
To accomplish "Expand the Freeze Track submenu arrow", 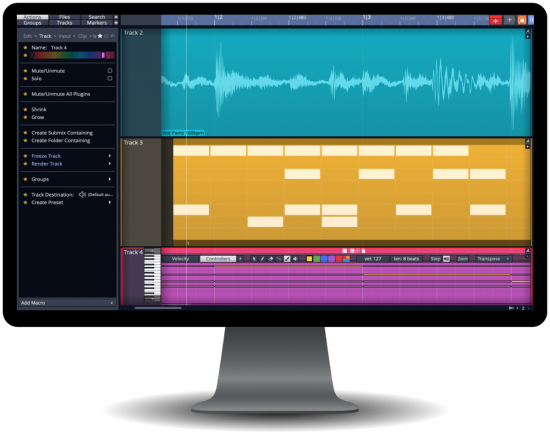I will pos(110,156).
